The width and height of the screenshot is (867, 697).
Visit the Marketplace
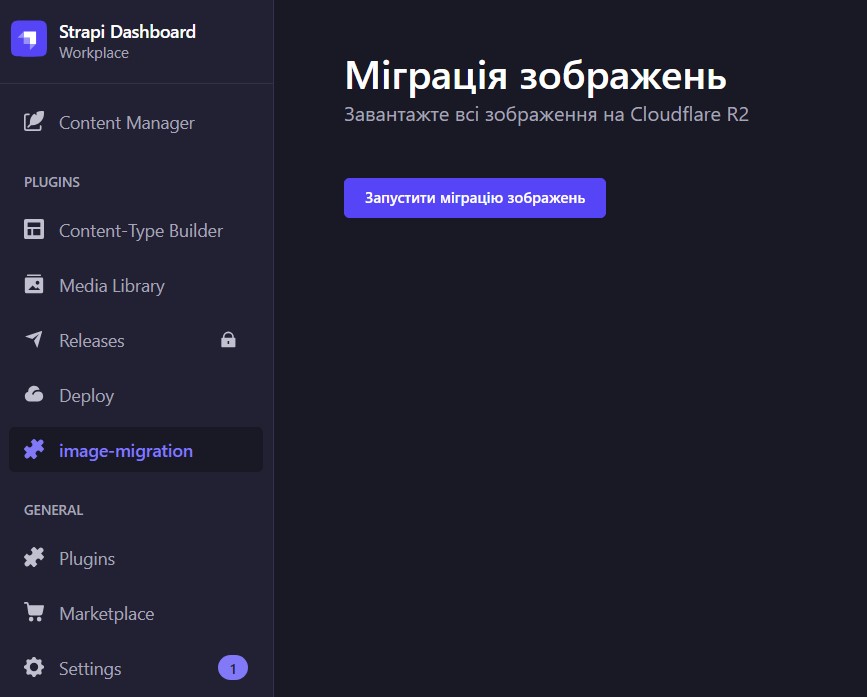pos(136,613)
